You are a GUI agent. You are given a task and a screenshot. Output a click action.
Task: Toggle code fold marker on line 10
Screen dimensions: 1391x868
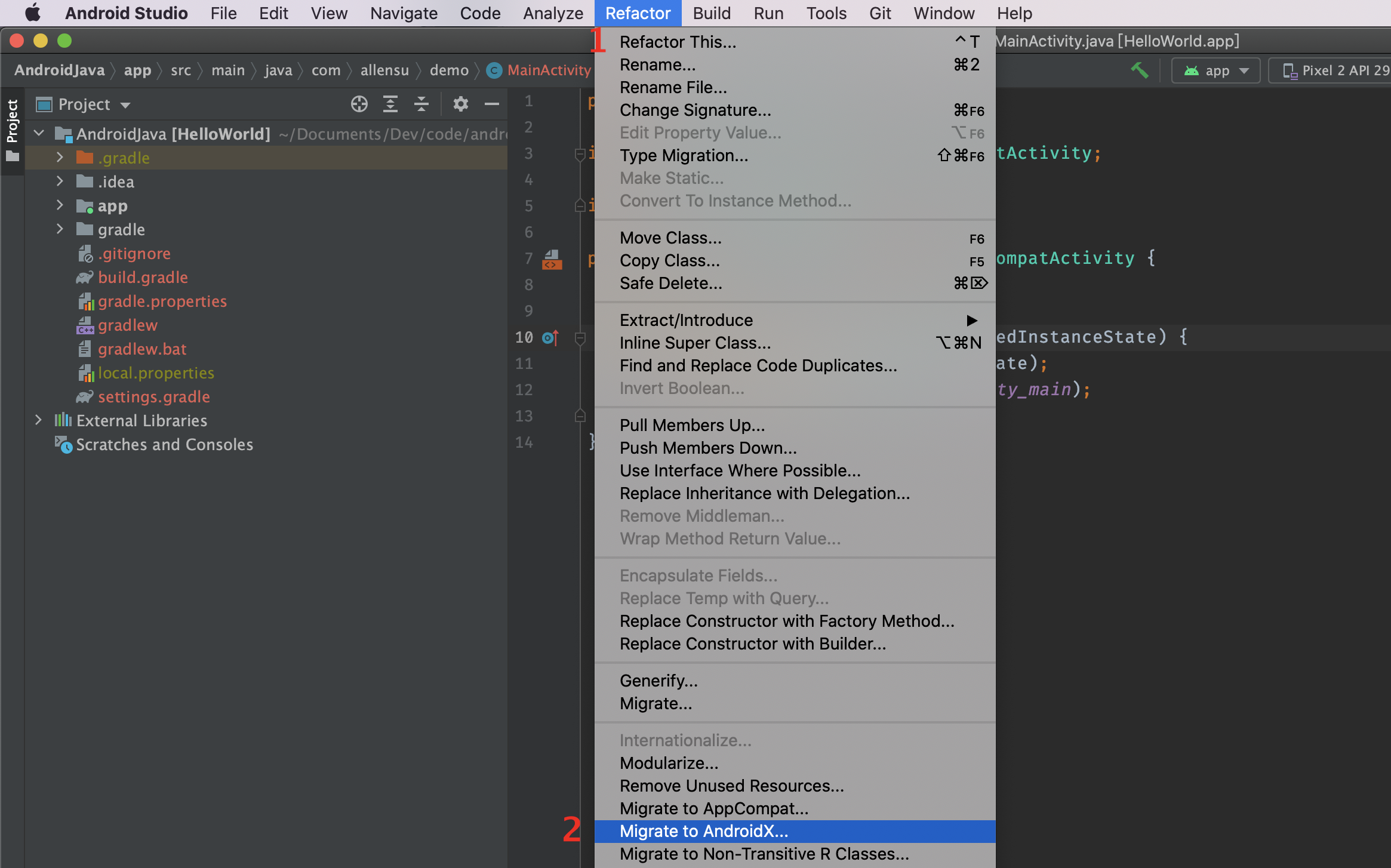(580, 338)
